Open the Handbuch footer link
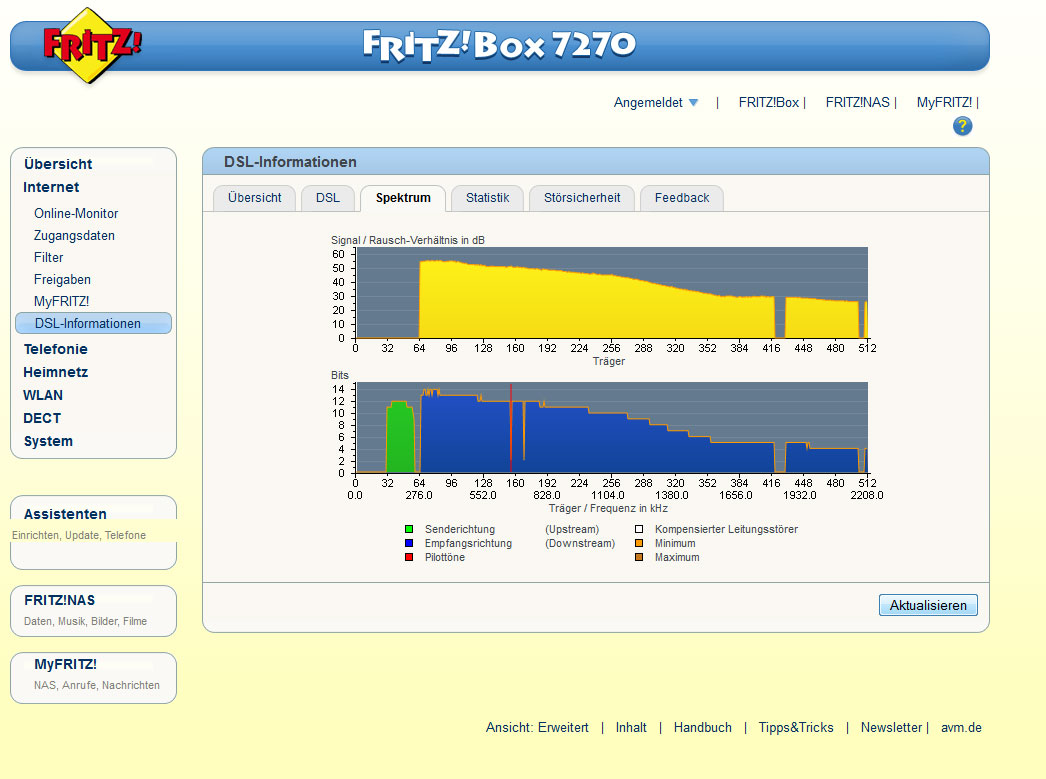This screenshot has width=1046, height=779. point(702,728)
